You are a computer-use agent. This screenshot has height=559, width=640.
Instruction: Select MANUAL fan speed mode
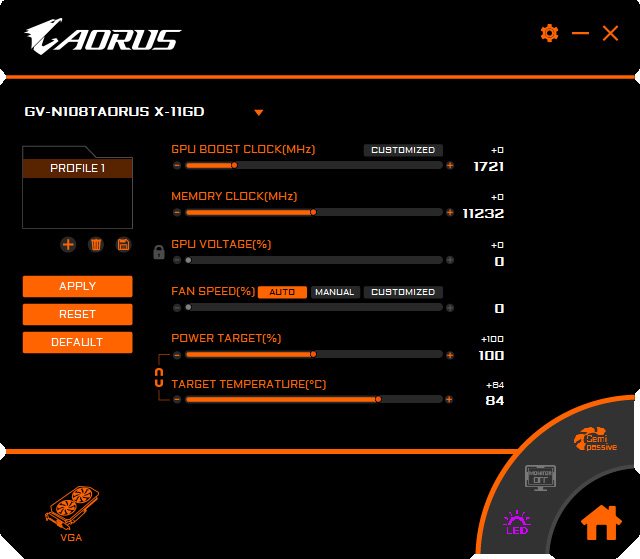(335, 292)
